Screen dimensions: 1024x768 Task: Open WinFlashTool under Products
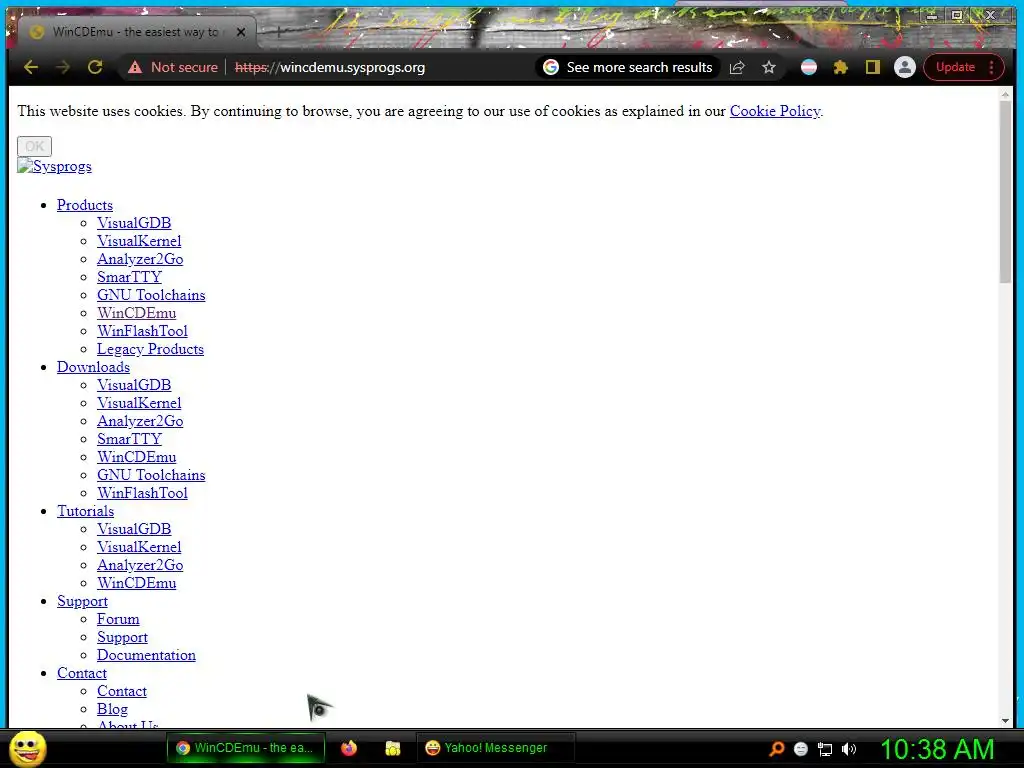[142, 331]
